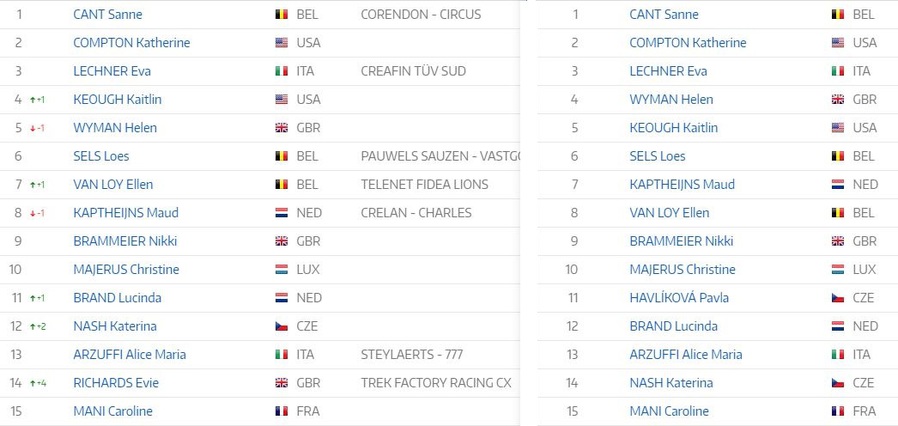Select BRAMMEIER Nikki in right table
The width and height of the screenshot is (898, 426).
pyautogui.click(x=682, y=241)
